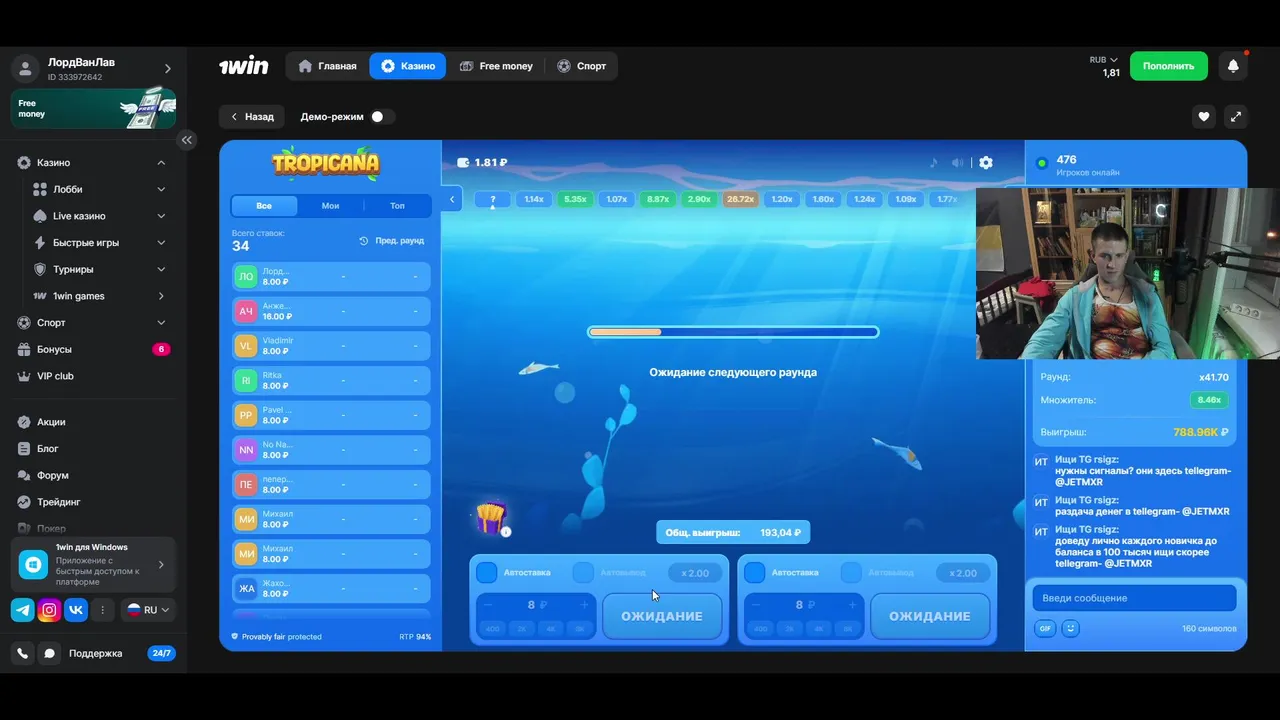Toggle game music note icon
Screen dimensions: 1280x720
(x=934, y=163)
